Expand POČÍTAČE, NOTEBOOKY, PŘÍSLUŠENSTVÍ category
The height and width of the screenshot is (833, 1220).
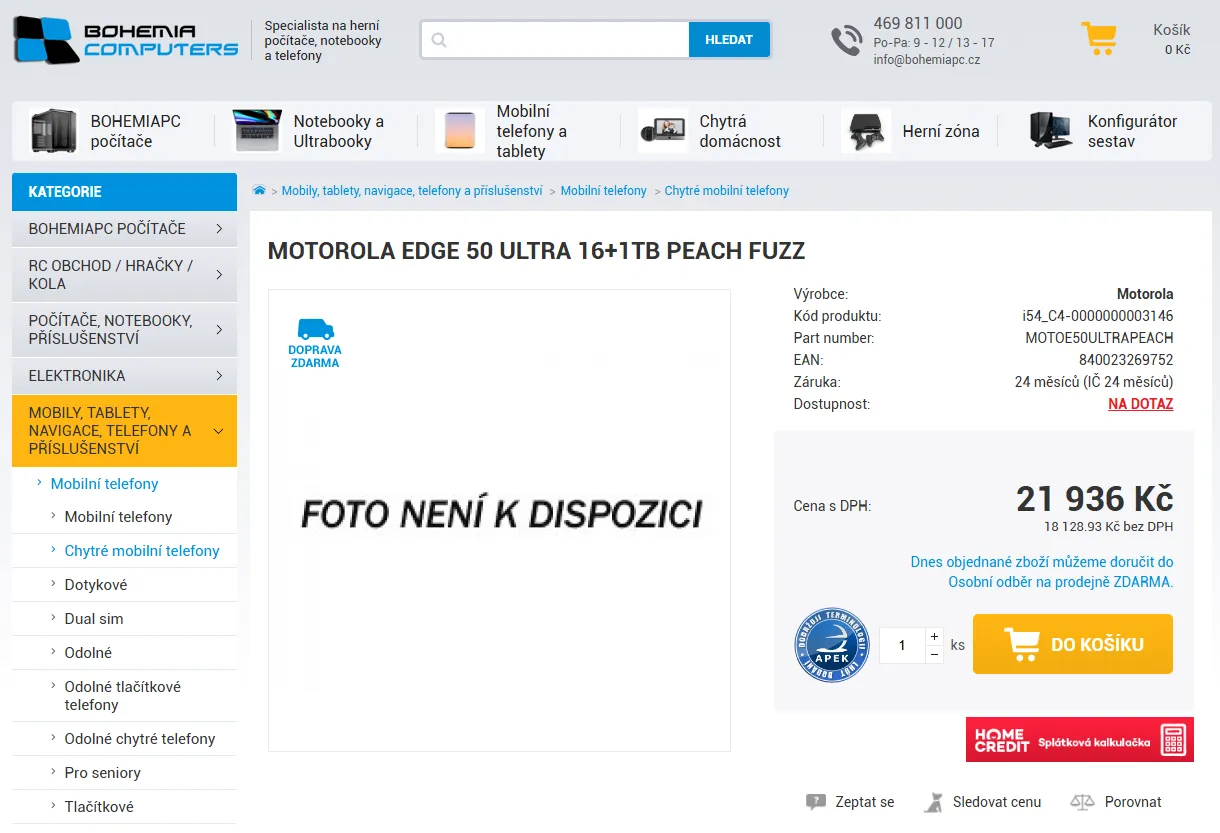click(124, 330)
